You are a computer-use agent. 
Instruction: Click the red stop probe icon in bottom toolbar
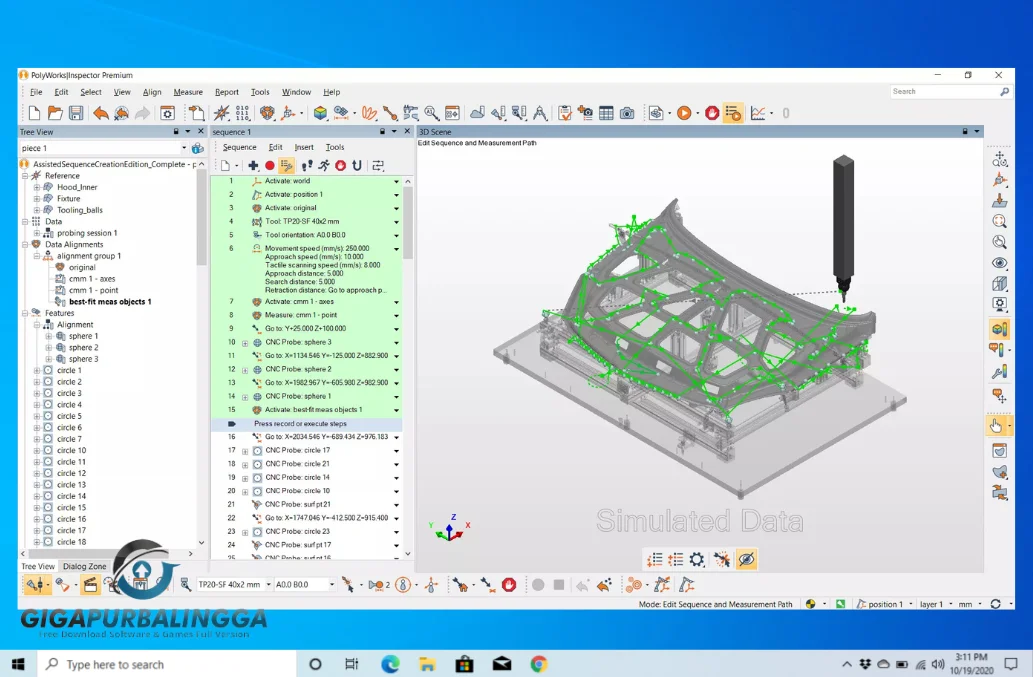coord(509,585)
